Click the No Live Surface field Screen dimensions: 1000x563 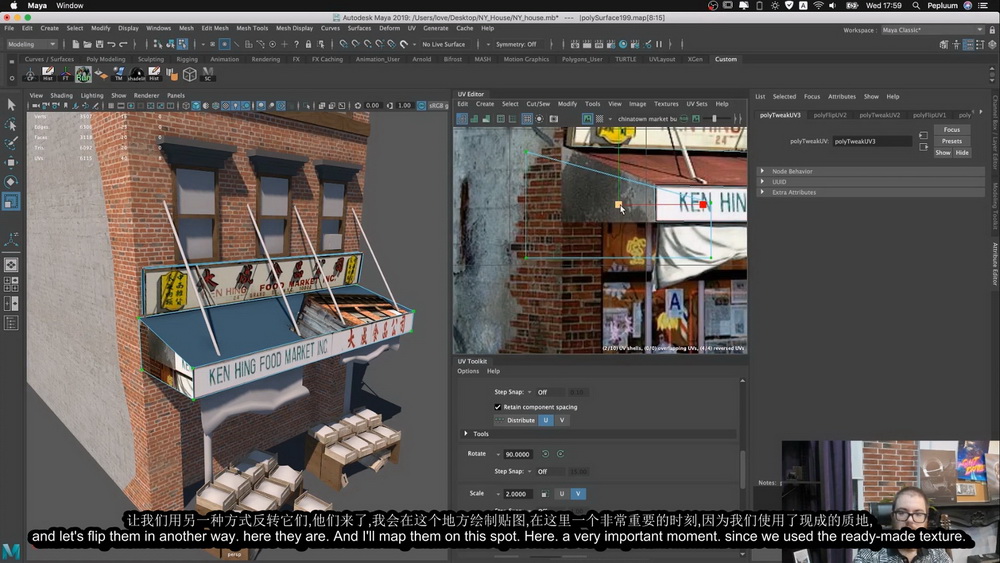click(444, 44)
